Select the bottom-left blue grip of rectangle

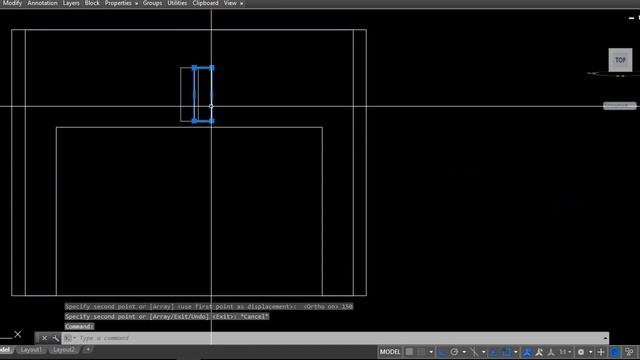click(x=194, y=121)
